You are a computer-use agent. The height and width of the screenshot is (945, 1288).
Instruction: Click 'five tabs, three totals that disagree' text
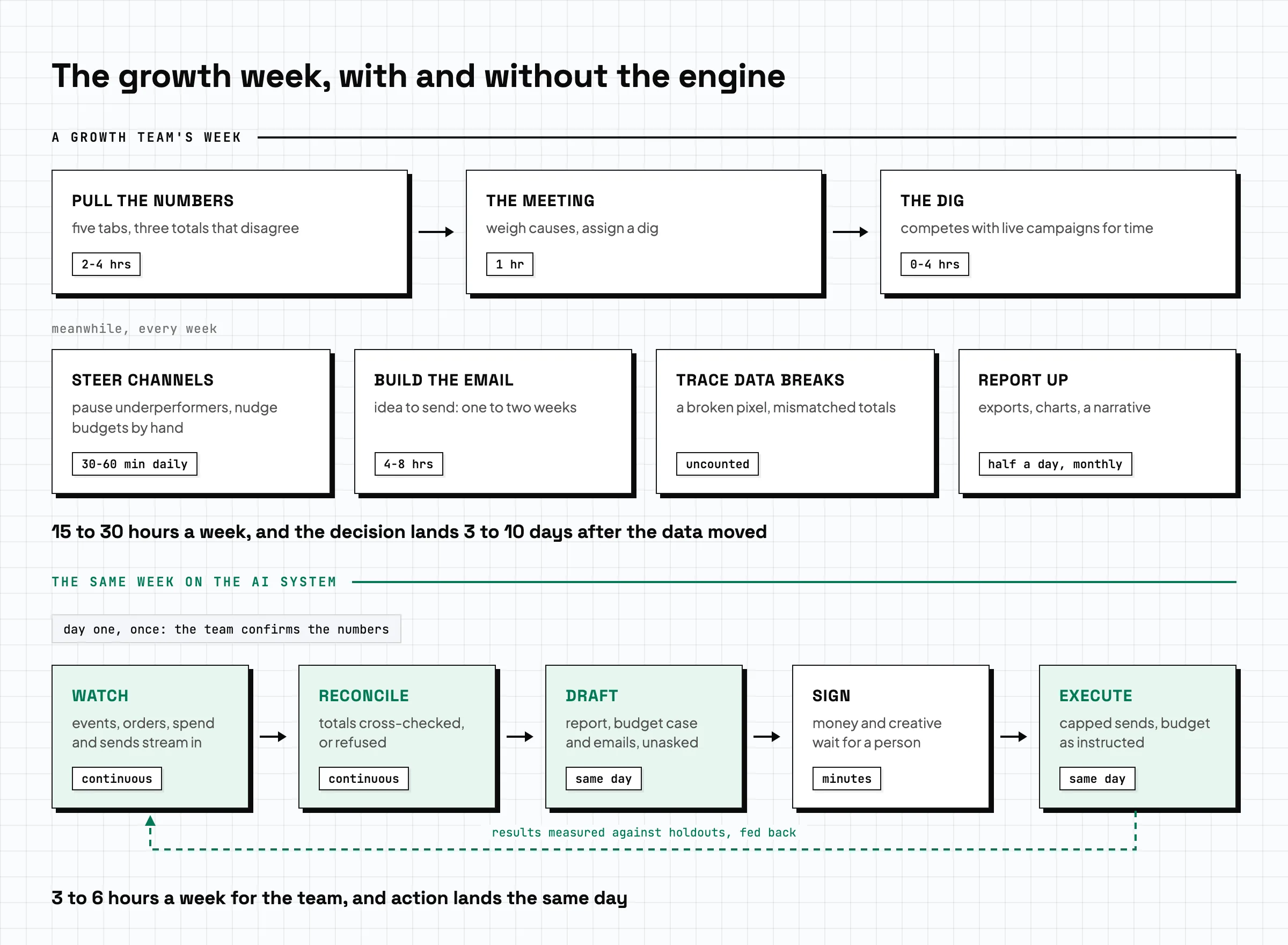click(x=185, y=228)
